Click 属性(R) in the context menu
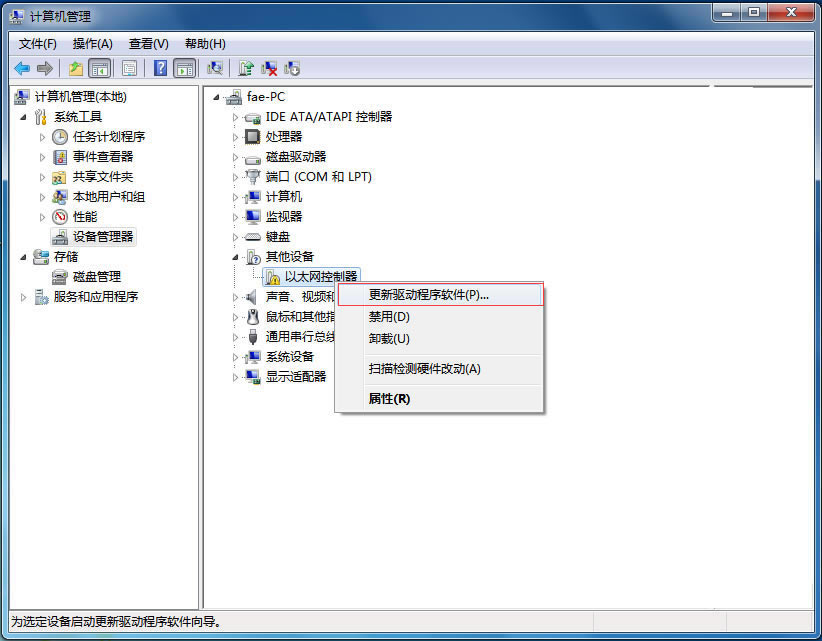This screenshot has width=822, height=641. coord(389,399)
